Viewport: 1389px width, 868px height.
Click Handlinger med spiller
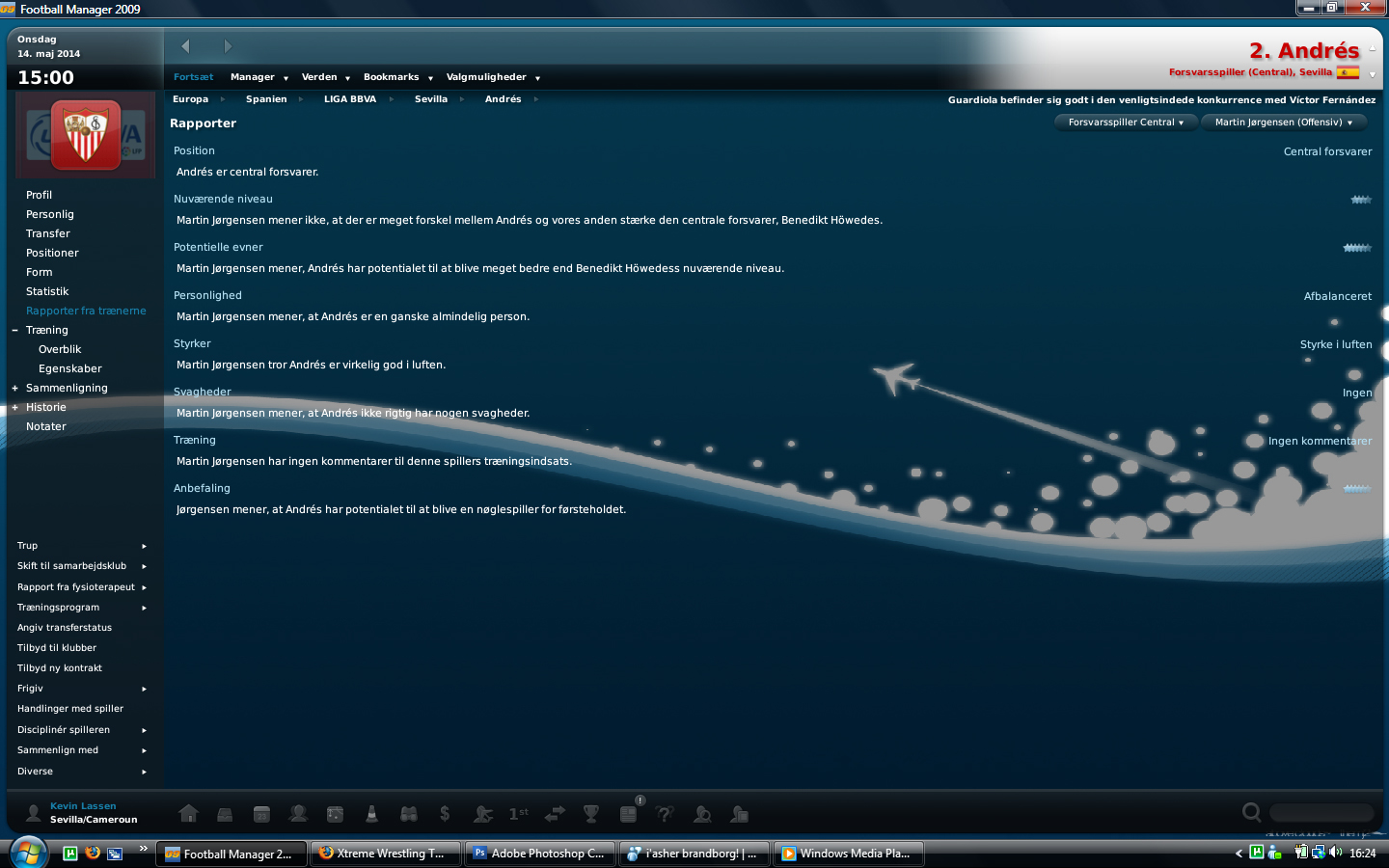tap(70, 709)
